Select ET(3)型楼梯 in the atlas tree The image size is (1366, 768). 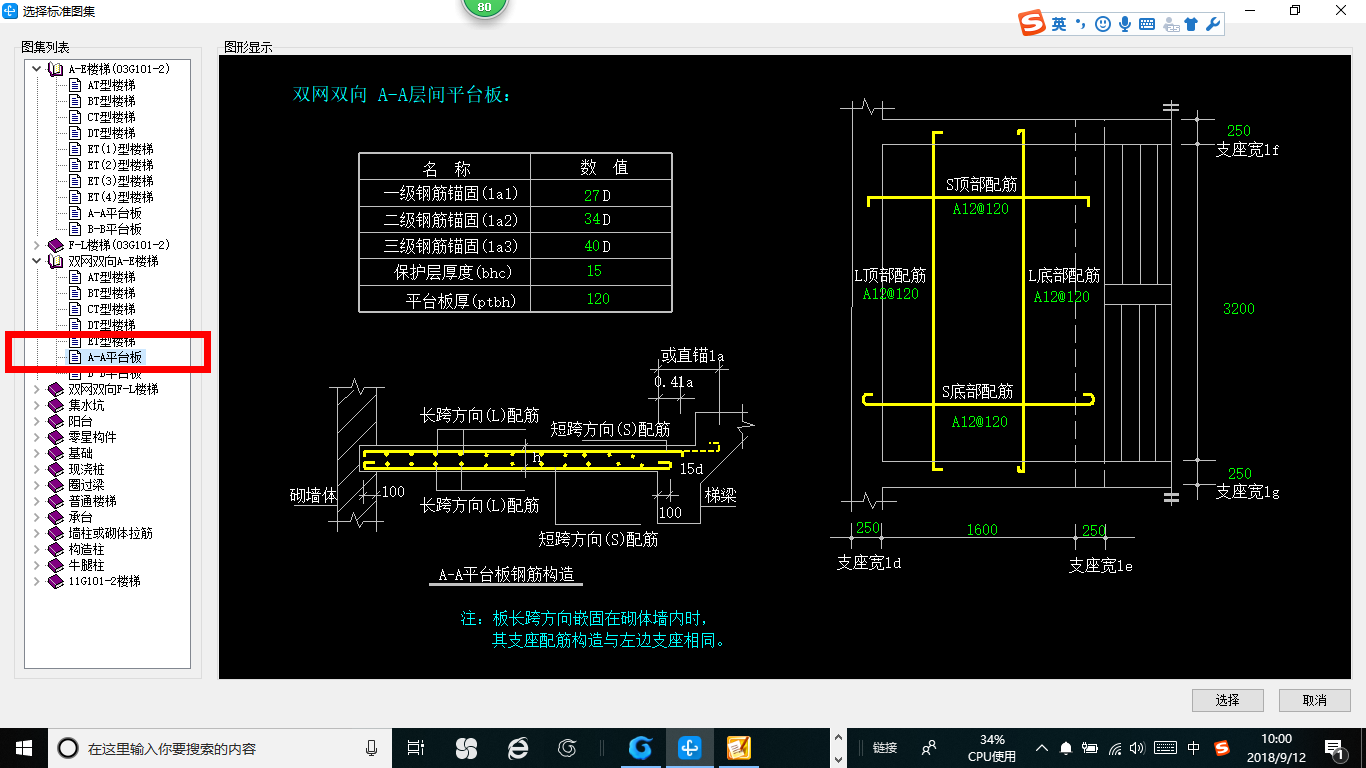120,181
